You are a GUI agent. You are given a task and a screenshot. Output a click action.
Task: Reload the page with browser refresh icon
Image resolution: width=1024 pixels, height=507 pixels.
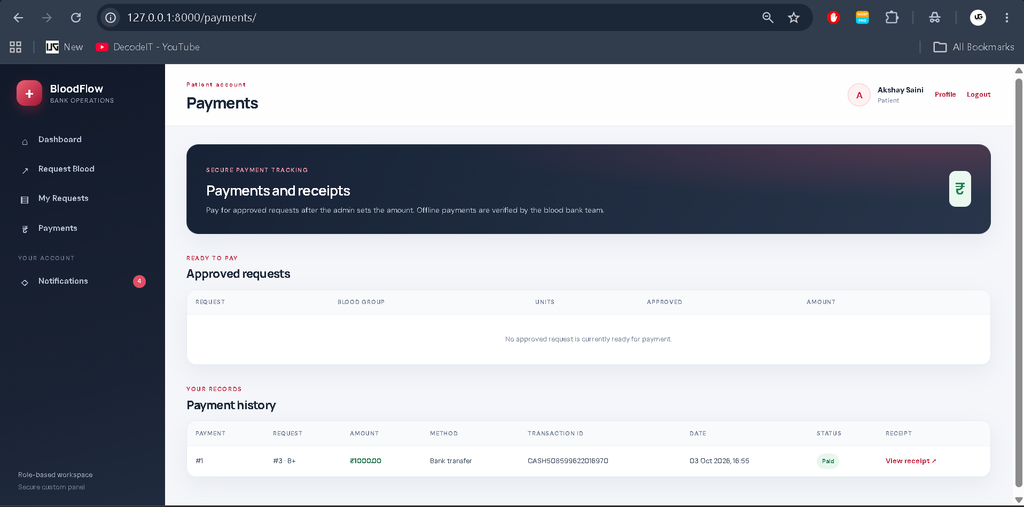[76, 18]
